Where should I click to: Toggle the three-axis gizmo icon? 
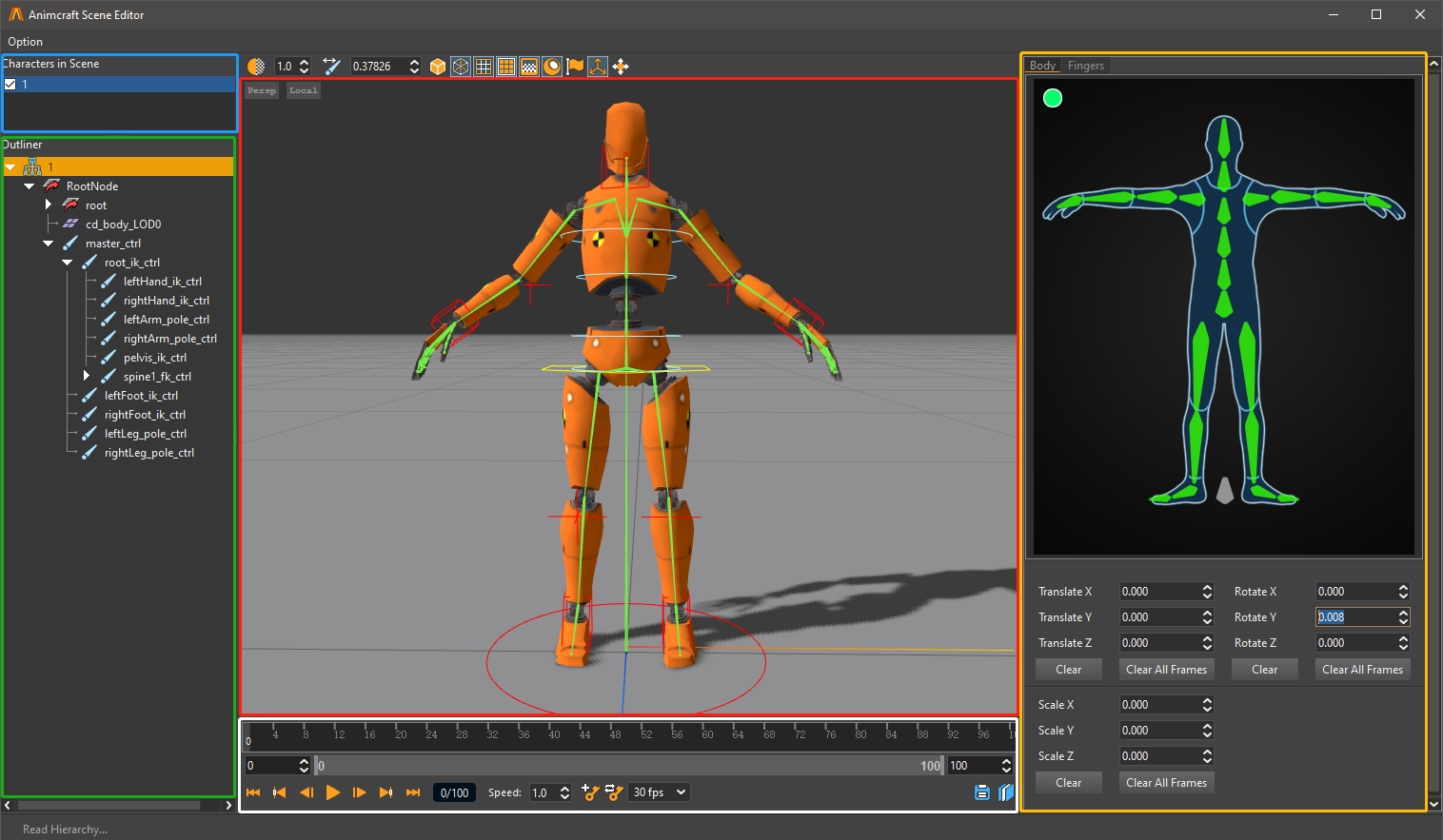(x=598, y=67)
